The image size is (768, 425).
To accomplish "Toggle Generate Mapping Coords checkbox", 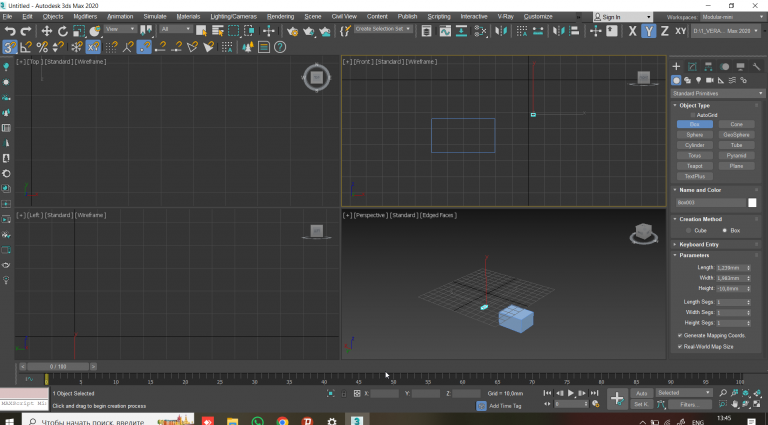I will pos(680,335).
